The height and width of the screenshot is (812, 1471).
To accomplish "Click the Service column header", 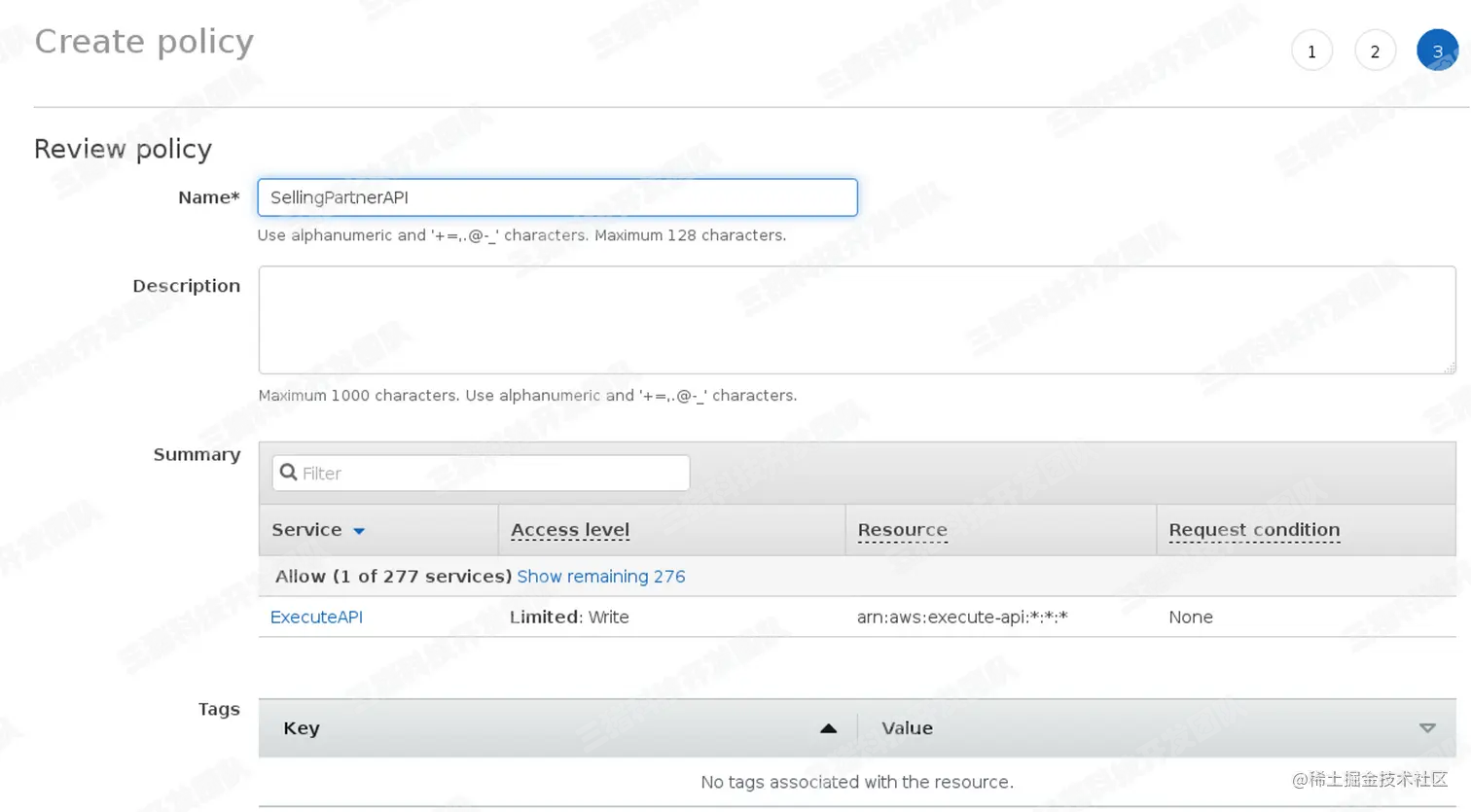I will (x=306, y=530).
